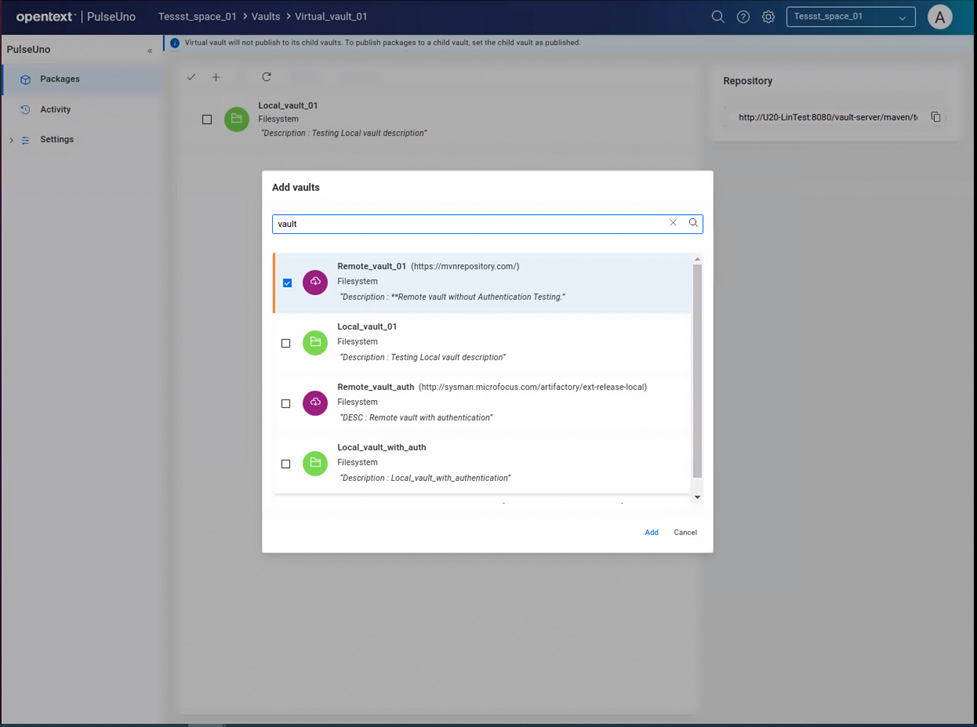Select Packages in the sidebar
The height and width of the screenshot is (727, 977).
(60, 79)
